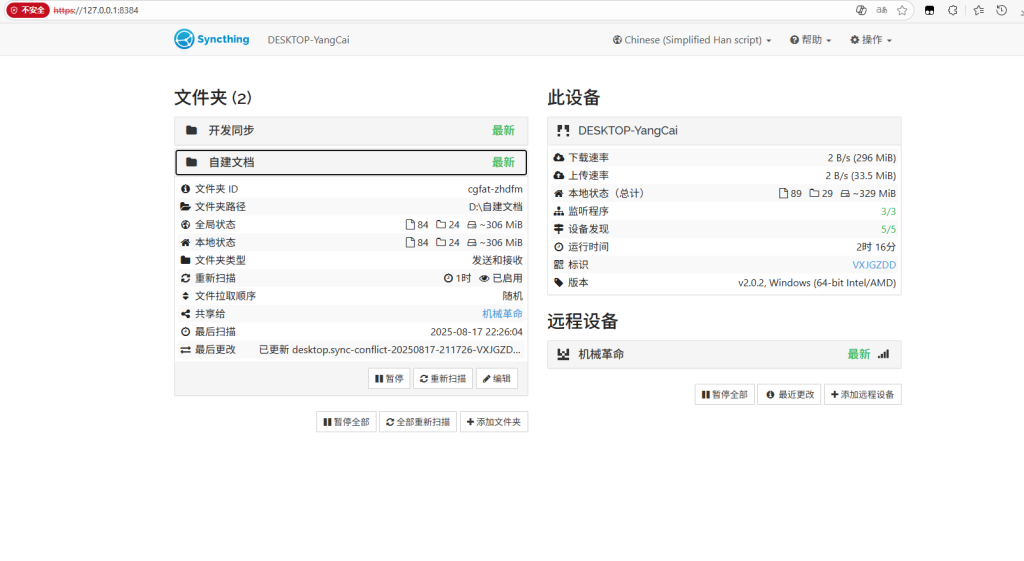Click the Syncthing logo

coord(212,39)
